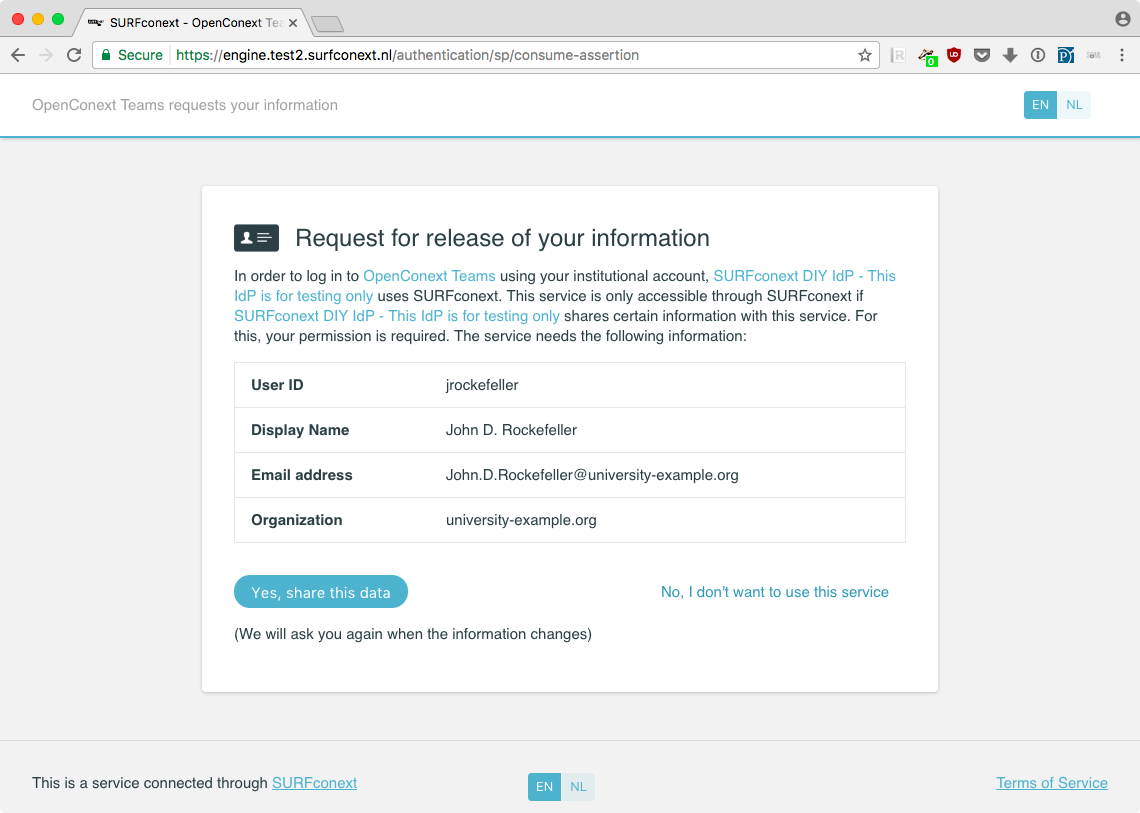Click the ID card icon beside the heading
This screenshot has height=813, width=1140.
(256, 238)
